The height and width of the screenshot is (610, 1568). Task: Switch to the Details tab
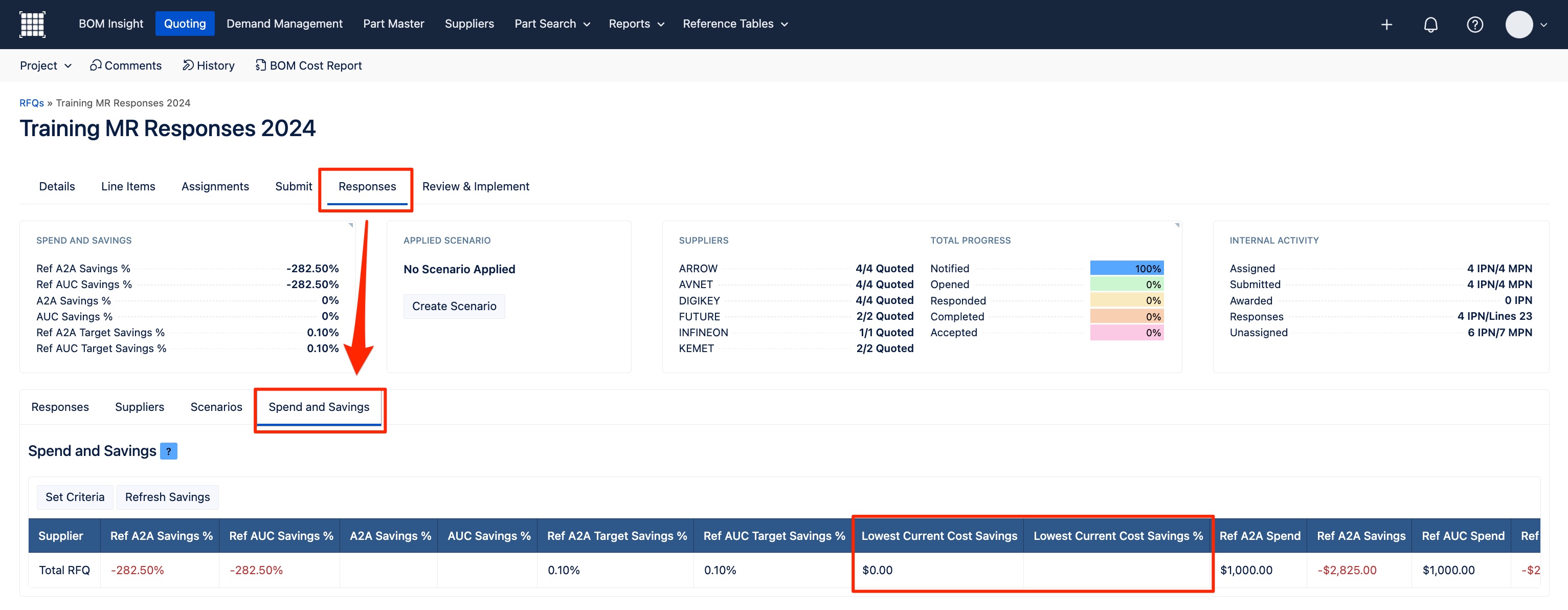57,186
